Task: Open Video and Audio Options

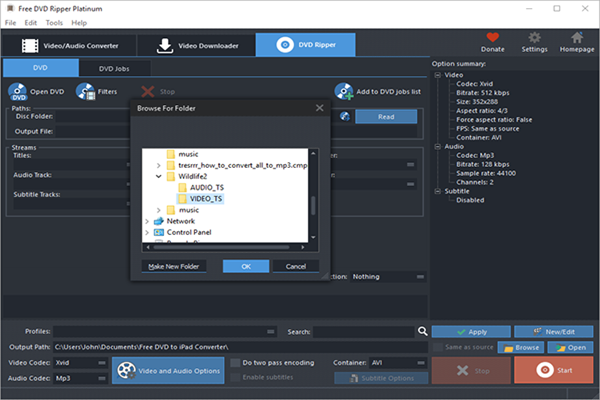Action: tap(167, 370)
